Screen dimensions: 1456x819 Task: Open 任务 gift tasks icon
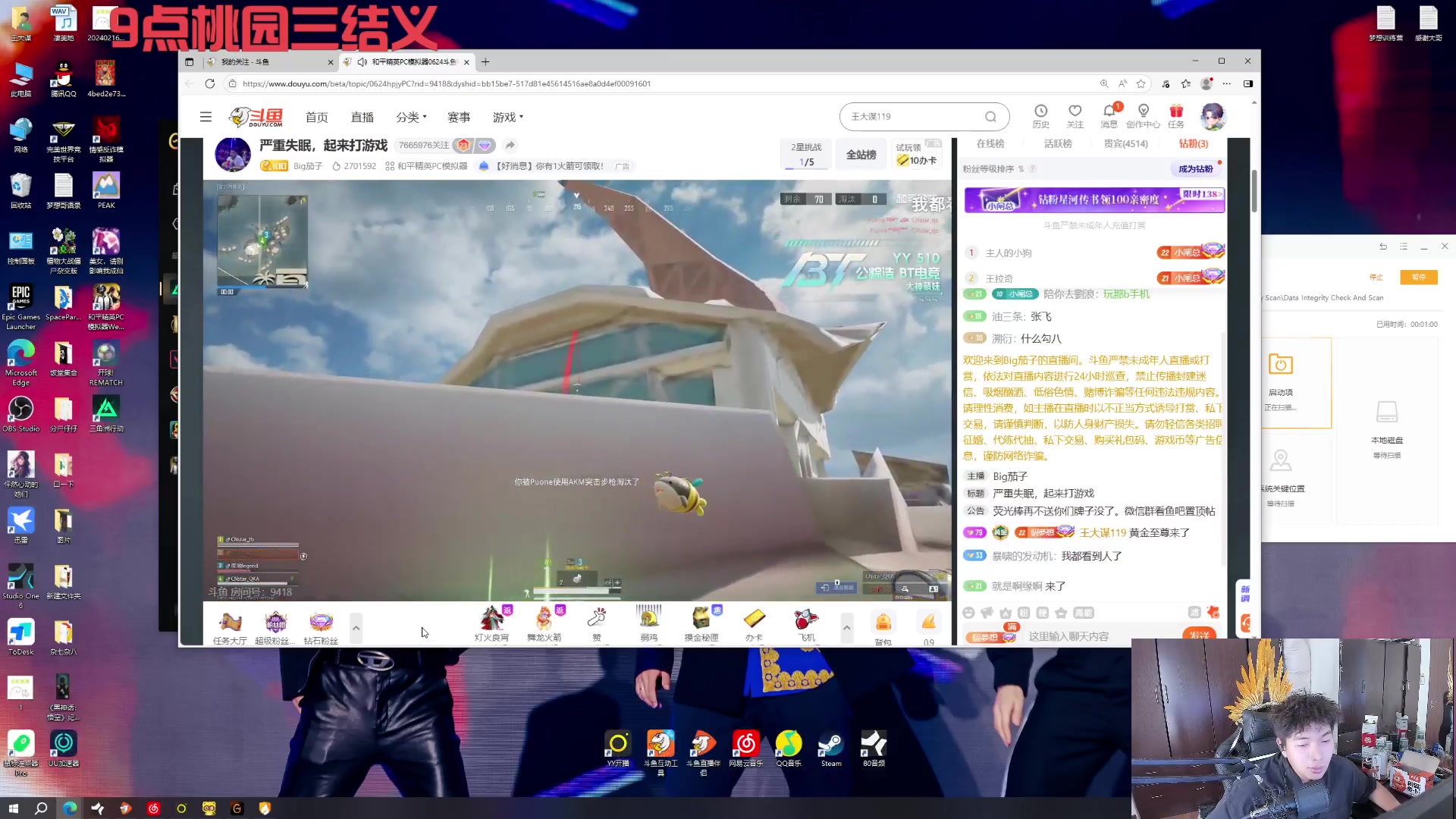click(1176, 116)
